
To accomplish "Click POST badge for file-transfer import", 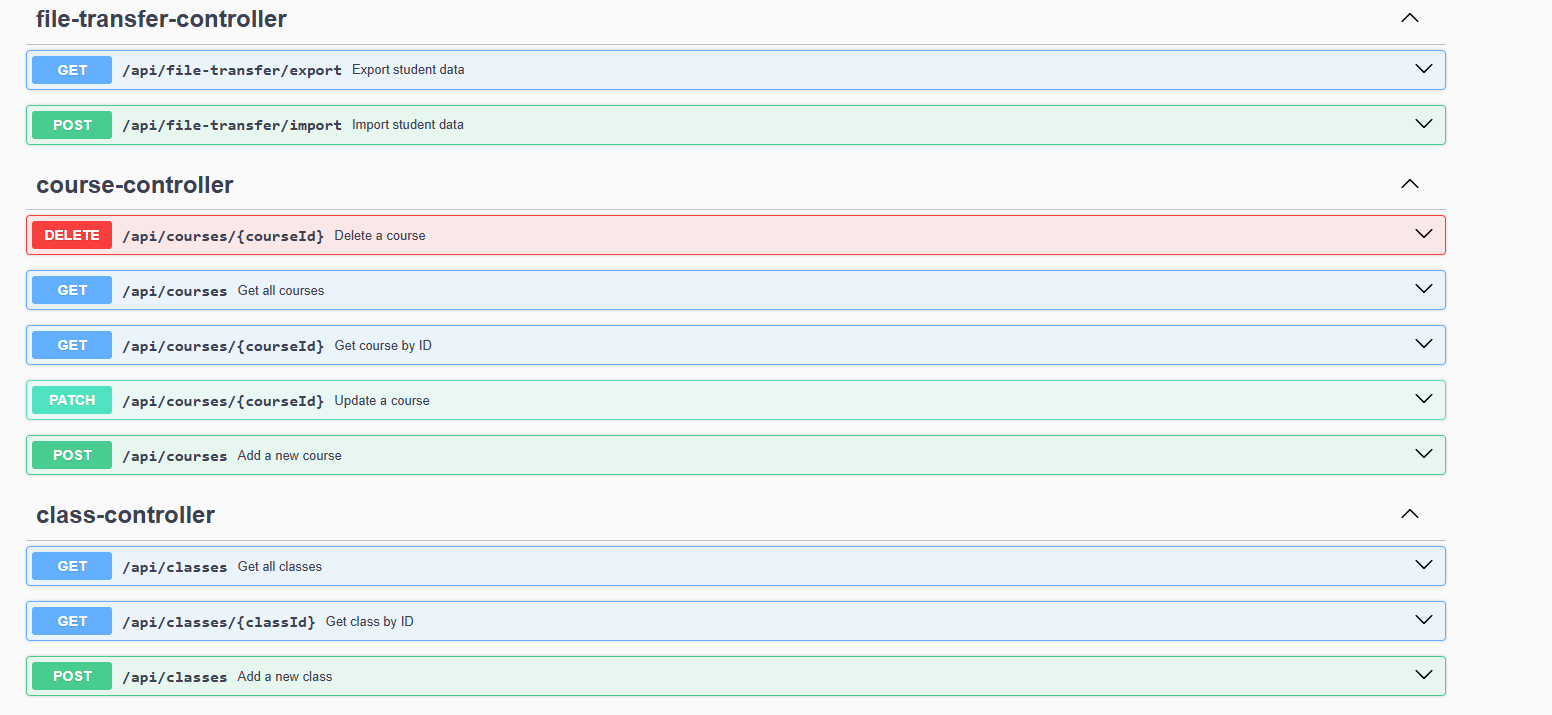I will tap(72, 125).
